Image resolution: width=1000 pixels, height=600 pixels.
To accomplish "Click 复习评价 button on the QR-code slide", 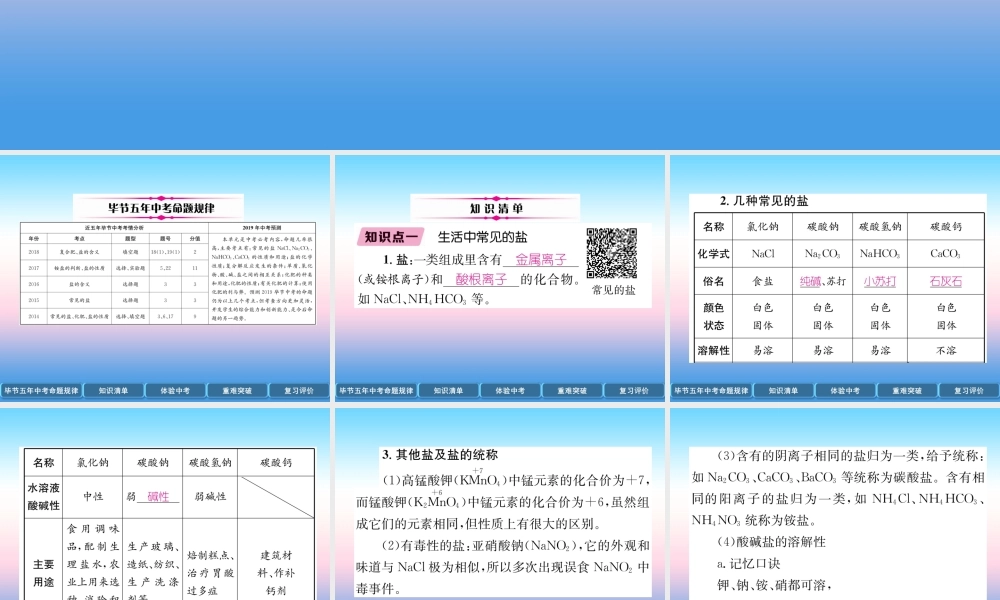I will coord(633,391).
